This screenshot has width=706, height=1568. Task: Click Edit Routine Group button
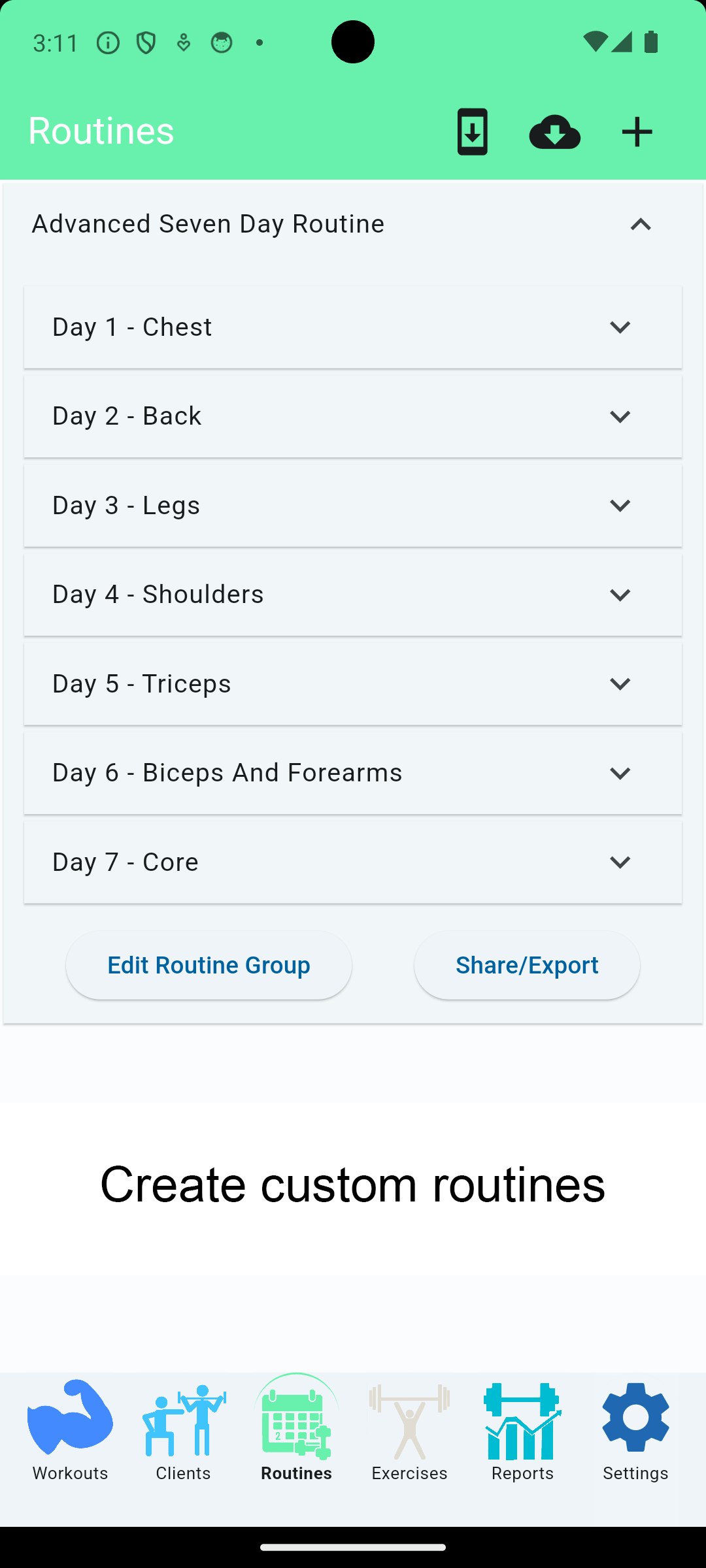point(209,965)
